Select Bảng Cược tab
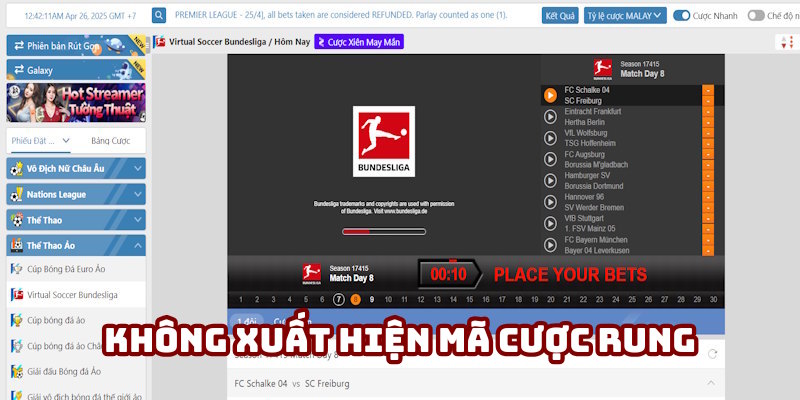 tap(111, 141)
